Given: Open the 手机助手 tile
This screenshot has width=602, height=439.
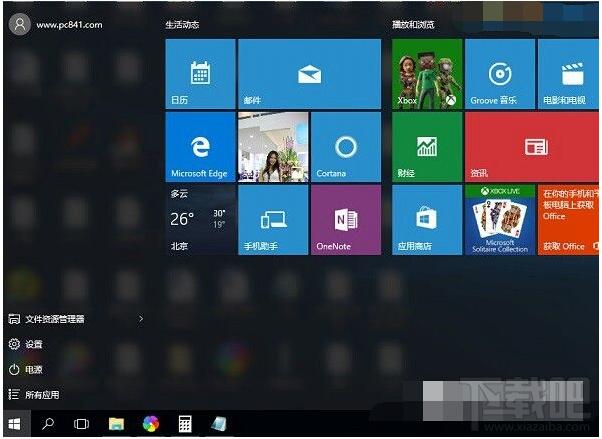Looking at the screenshot, I should [x=272, y=220].
